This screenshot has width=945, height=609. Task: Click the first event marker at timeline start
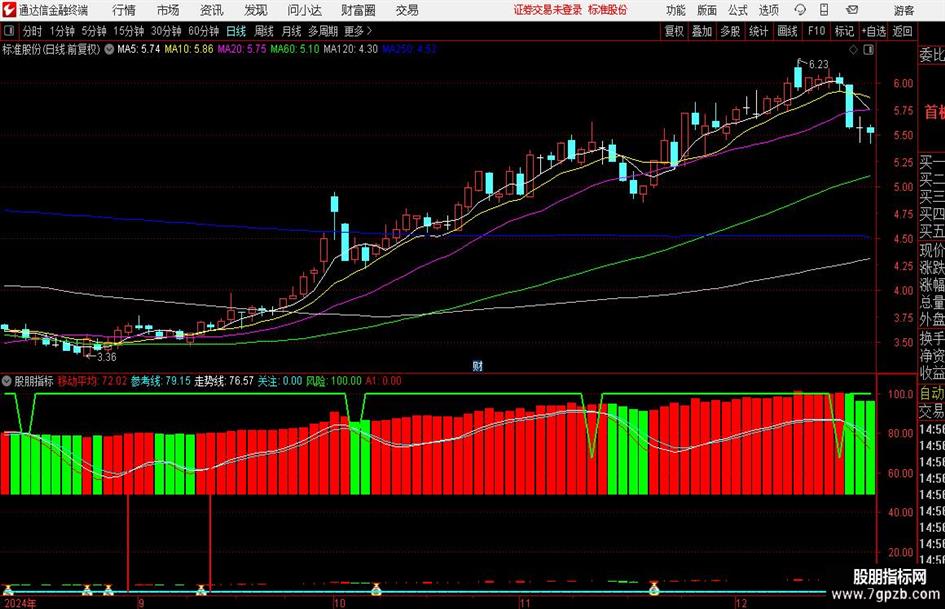point(8,590)
